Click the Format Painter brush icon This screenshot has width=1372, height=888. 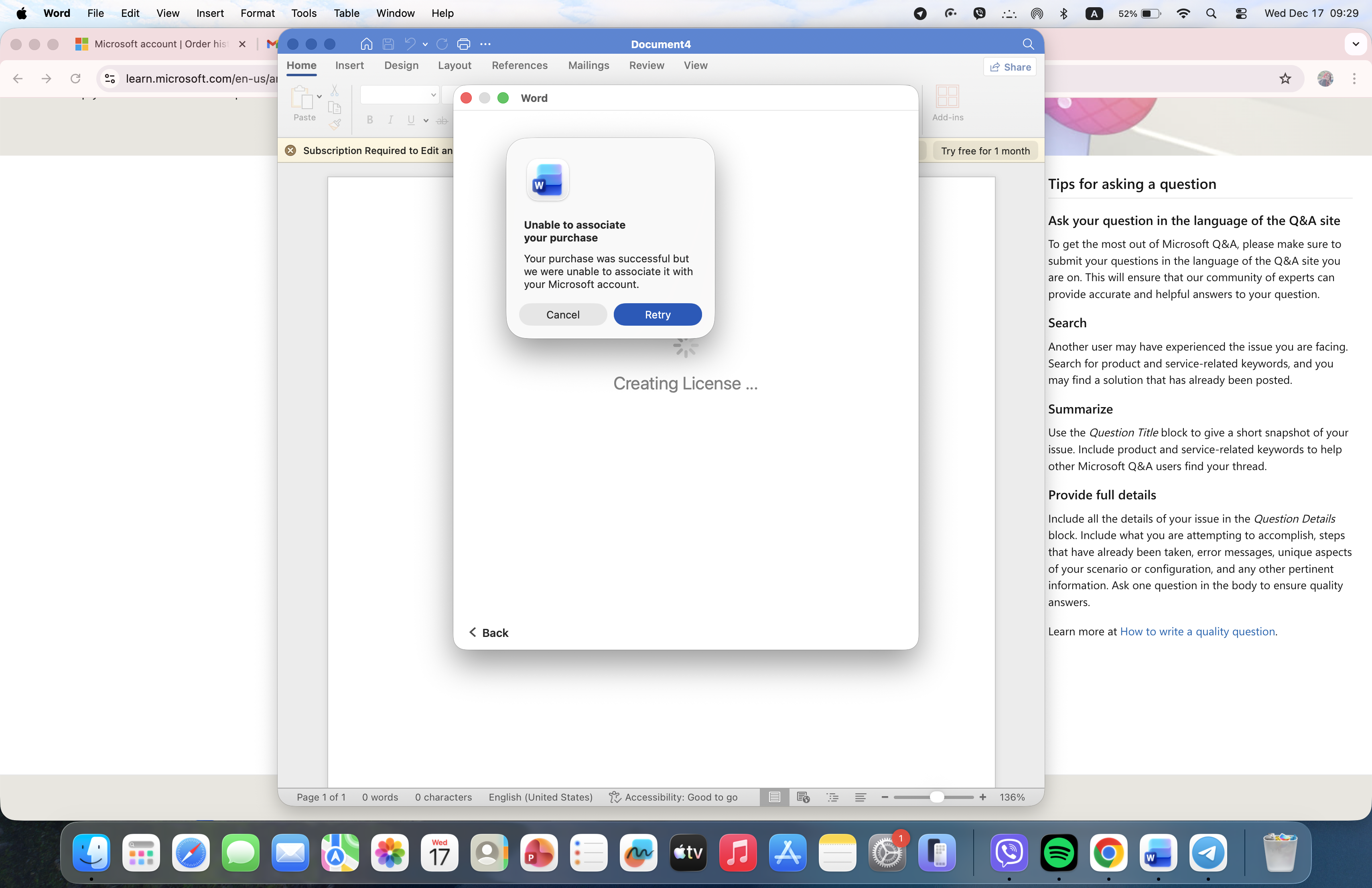point(334,123)
